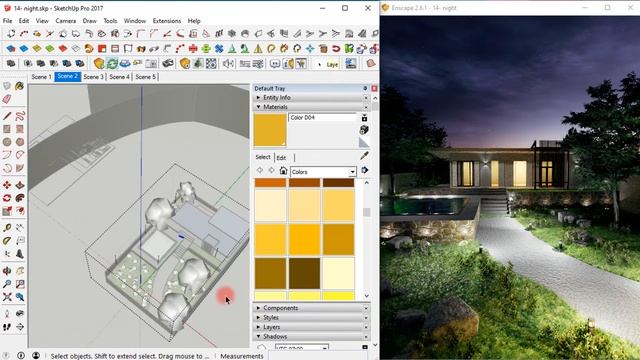Pick the pale cream swatch beside dark brown
The height and width of the screenshot is (360, 640).
pyautogui.click(x=338, y=273)
